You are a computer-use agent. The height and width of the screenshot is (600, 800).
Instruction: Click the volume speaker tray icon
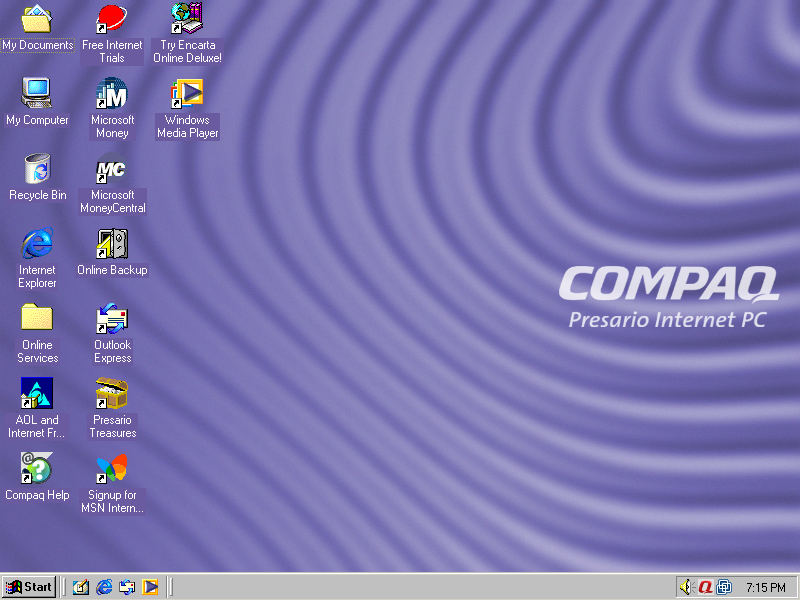[687, 587]
